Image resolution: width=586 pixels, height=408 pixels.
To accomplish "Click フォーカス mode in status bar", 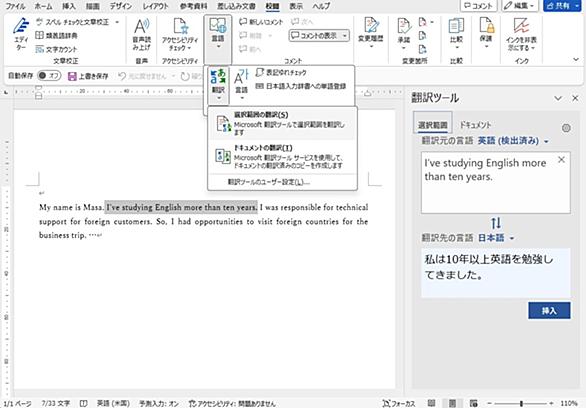I will (x=399, y=404).
